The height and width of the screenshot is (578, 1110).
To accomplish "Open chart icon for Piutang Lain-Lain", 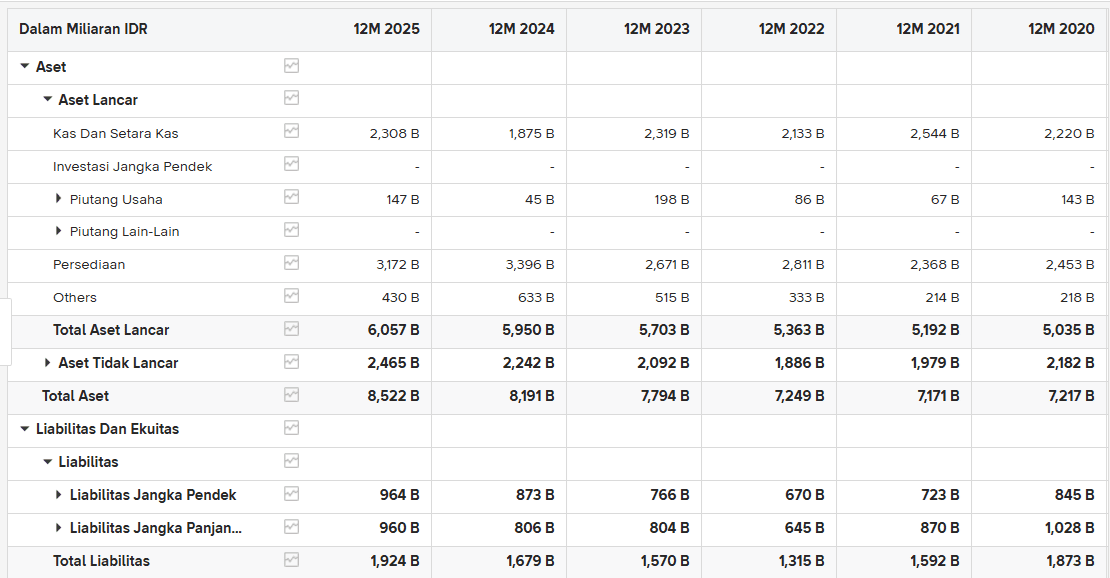I will coord(291,230).
